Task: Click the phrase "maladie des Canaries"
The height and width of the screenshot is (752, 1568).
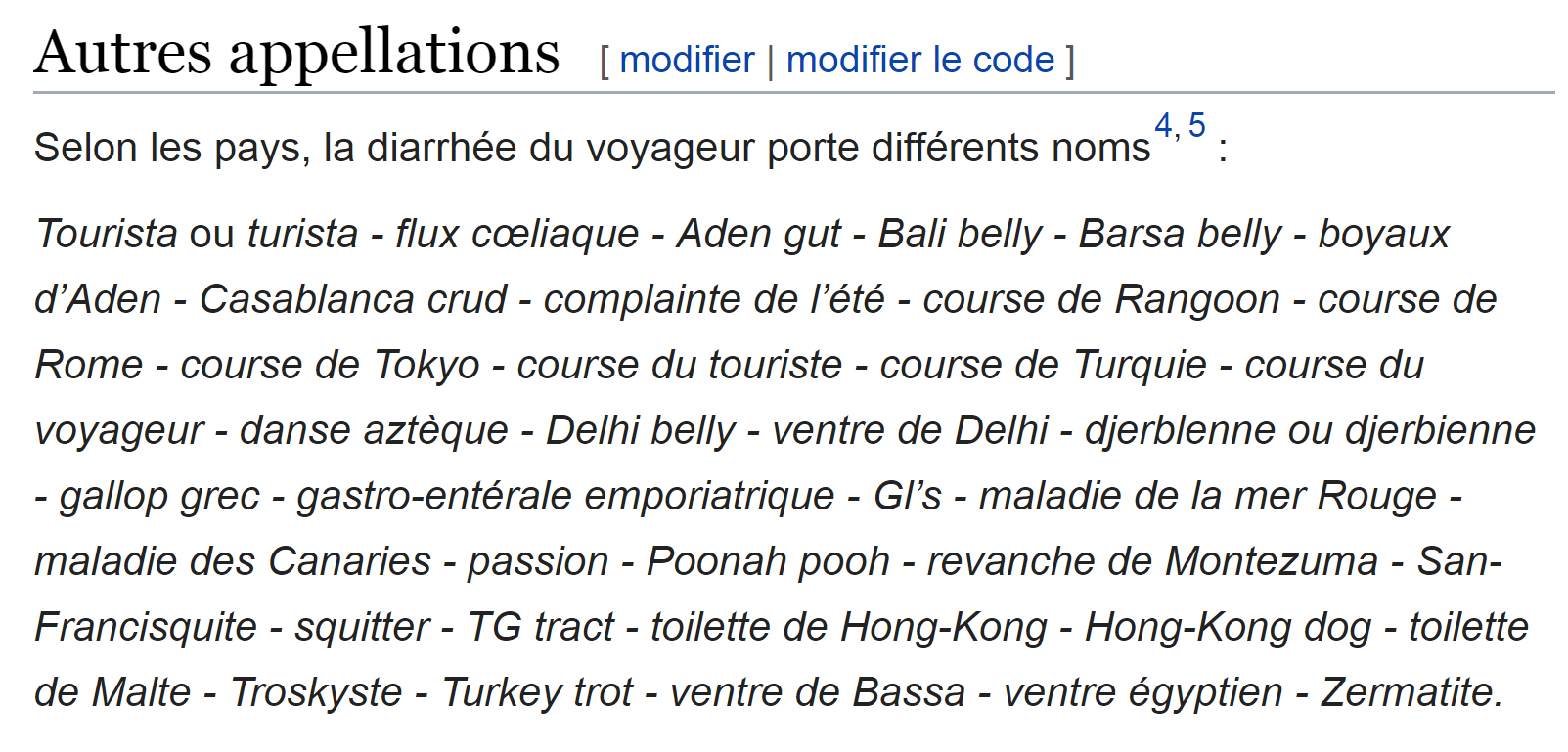Action: pyautogui.click(x=233, y=561)
